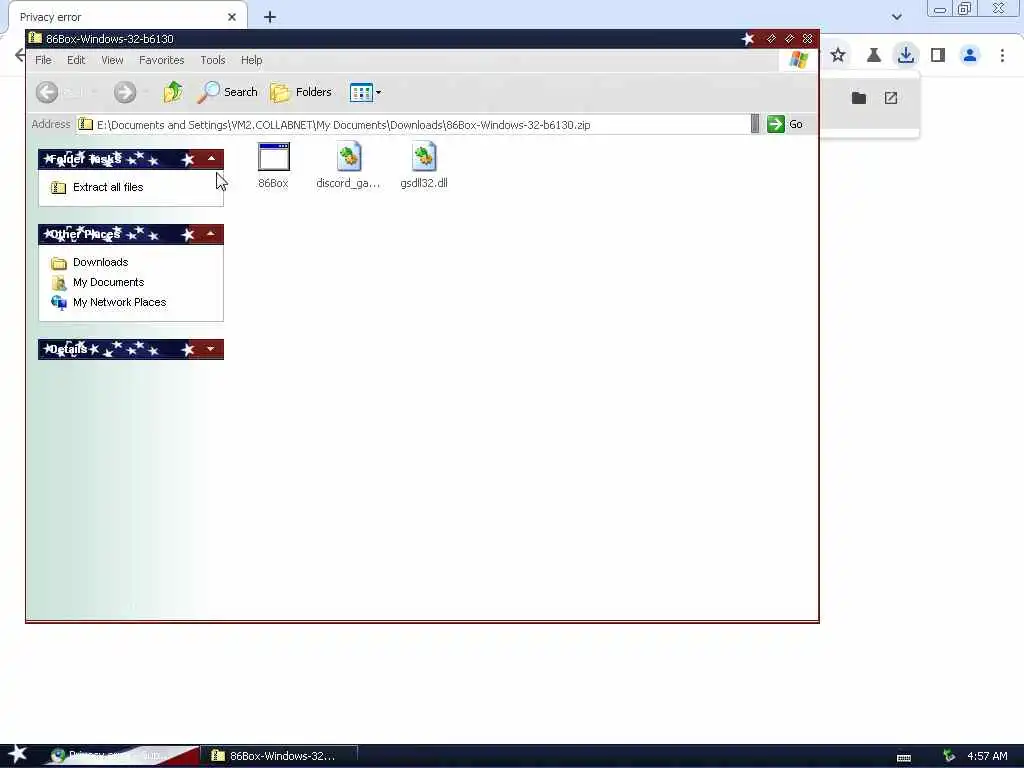Image resolution: width=1024 pixels, height=768 pixels.
Task: Click the Windows flag logo
Action: point(798,60)
